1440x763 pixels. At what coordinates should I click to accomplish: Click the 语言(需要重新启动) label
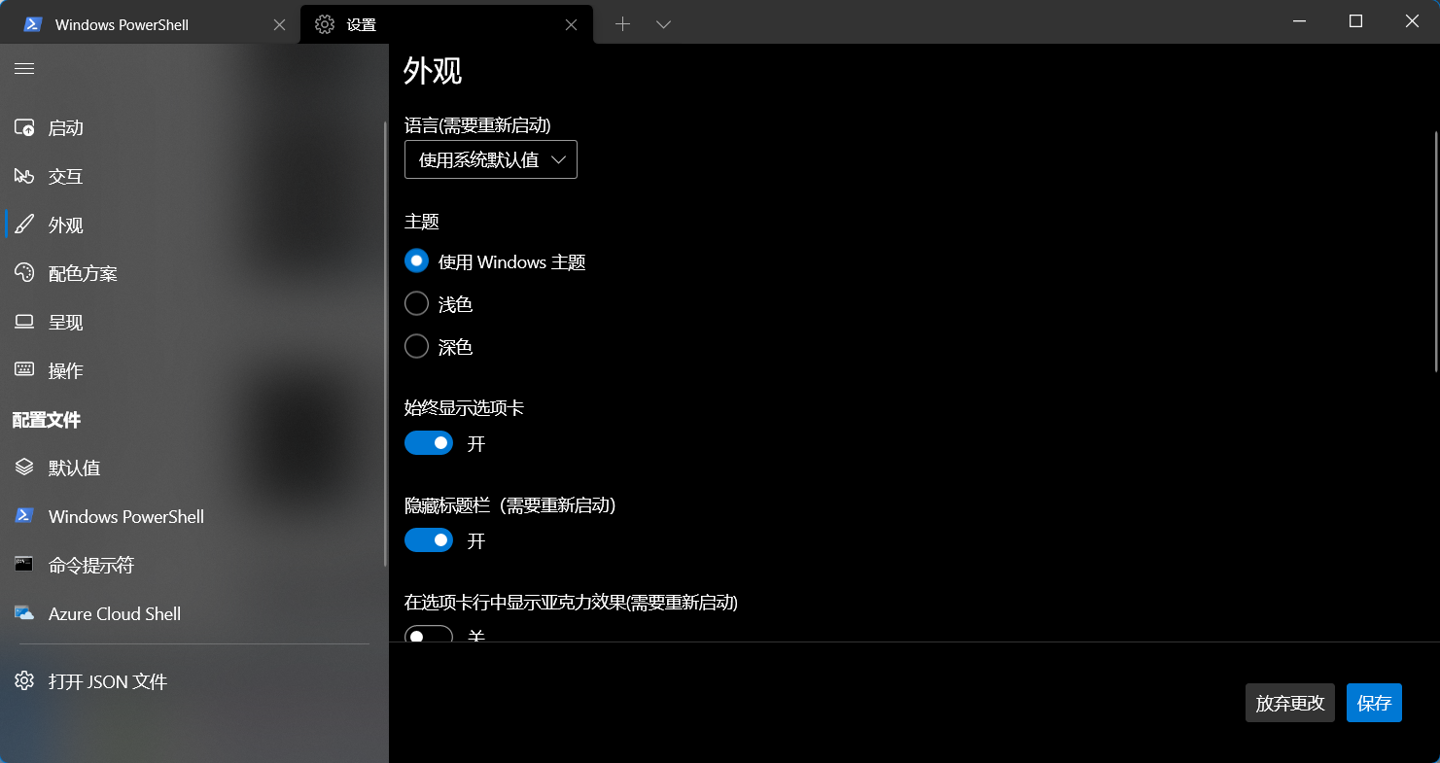[478, 125]
